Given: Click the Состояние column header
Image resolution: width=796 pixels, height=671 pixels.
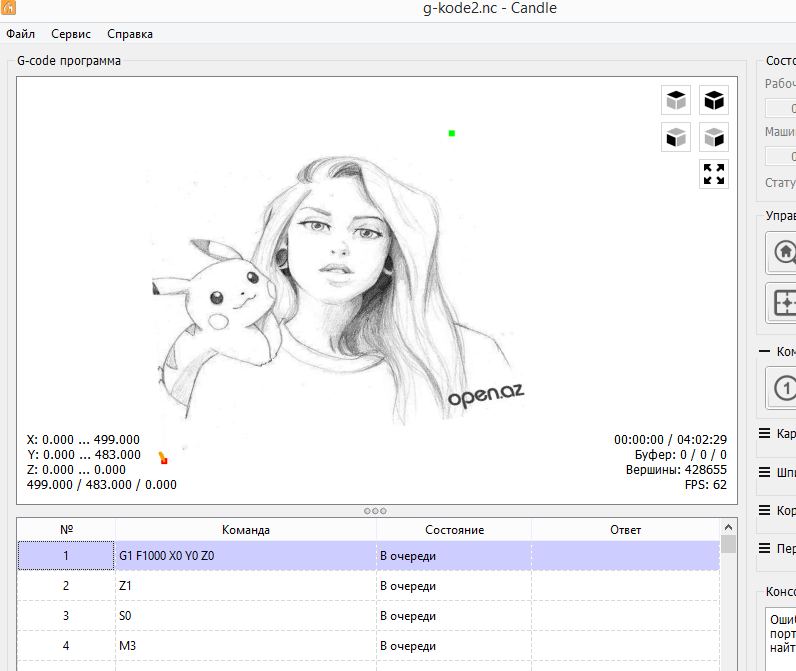Looking at the screenshot, I should (454, 529).
